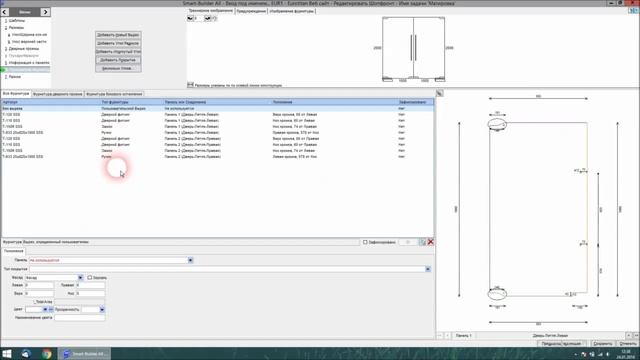Click the Сохранить button
Viewport: 640px width, 360px height.
pyautogui.click(x=602, y=344)
